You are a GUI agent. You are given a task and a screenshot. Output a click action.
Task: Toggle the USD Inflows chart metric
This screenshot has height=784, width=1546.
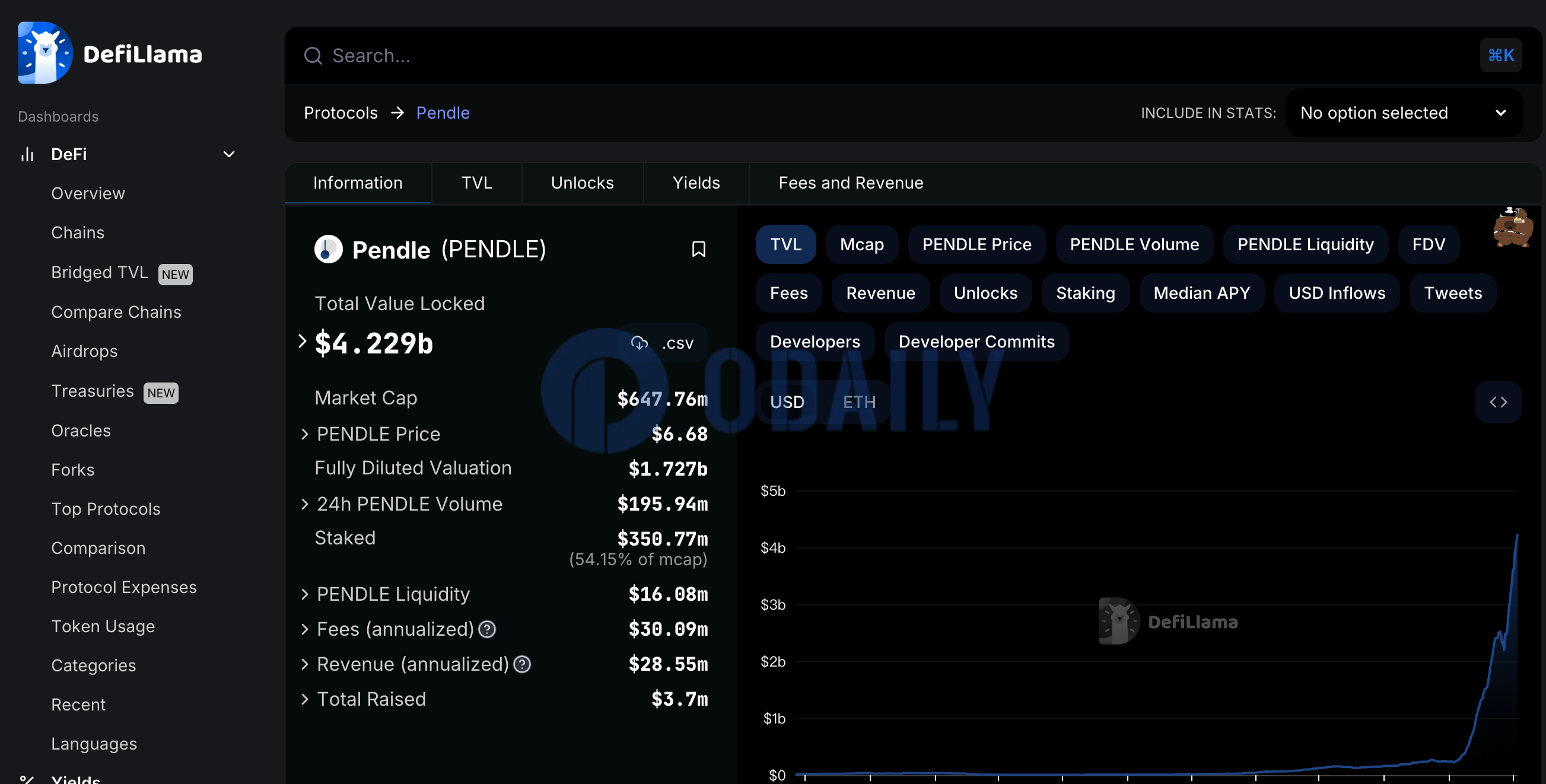point(1337,294)
